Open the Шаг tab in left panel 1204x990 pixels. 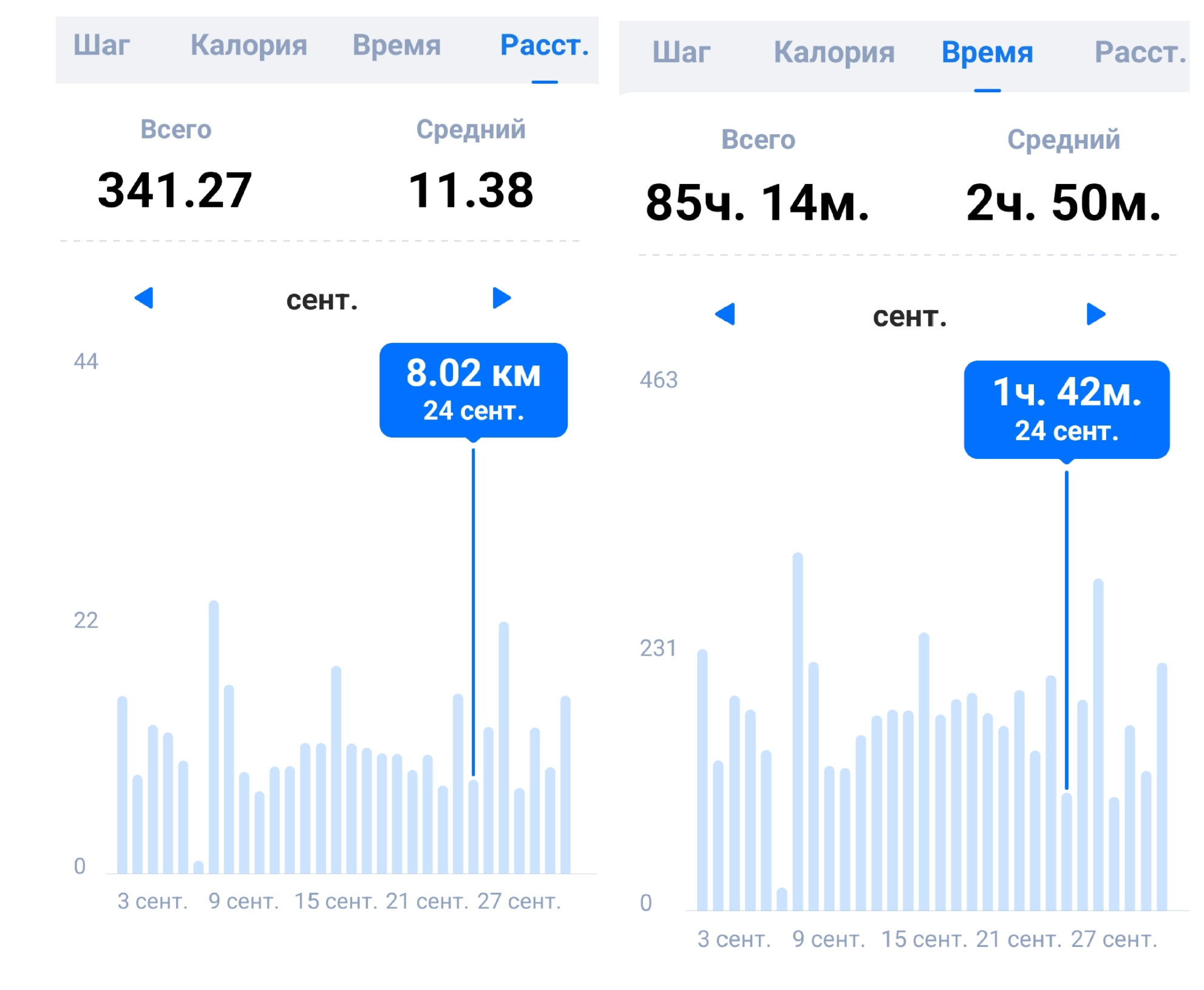point(101,46)
